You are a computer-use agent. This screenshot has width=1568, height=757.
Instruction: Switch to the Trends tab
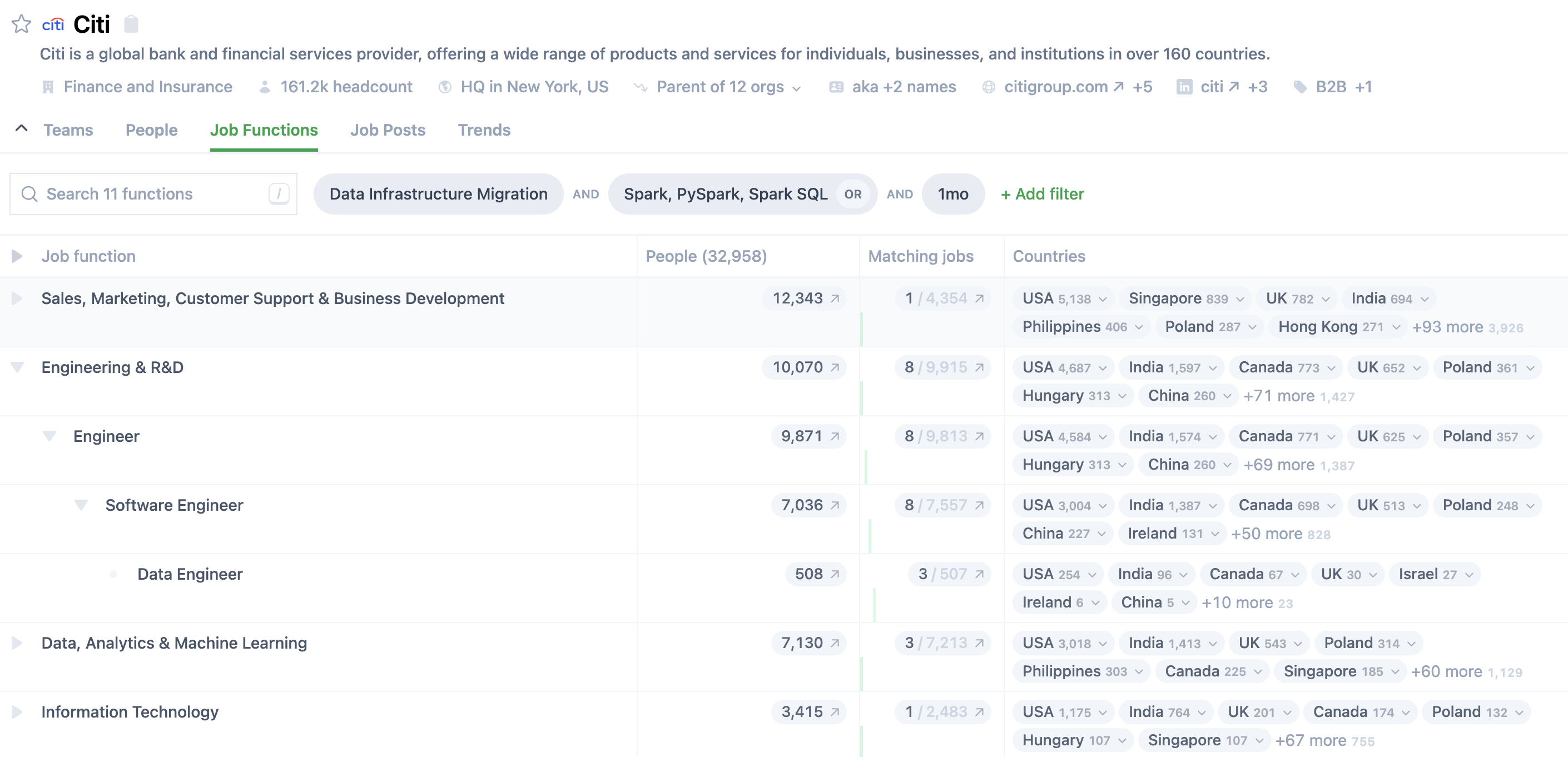[484, 130]
